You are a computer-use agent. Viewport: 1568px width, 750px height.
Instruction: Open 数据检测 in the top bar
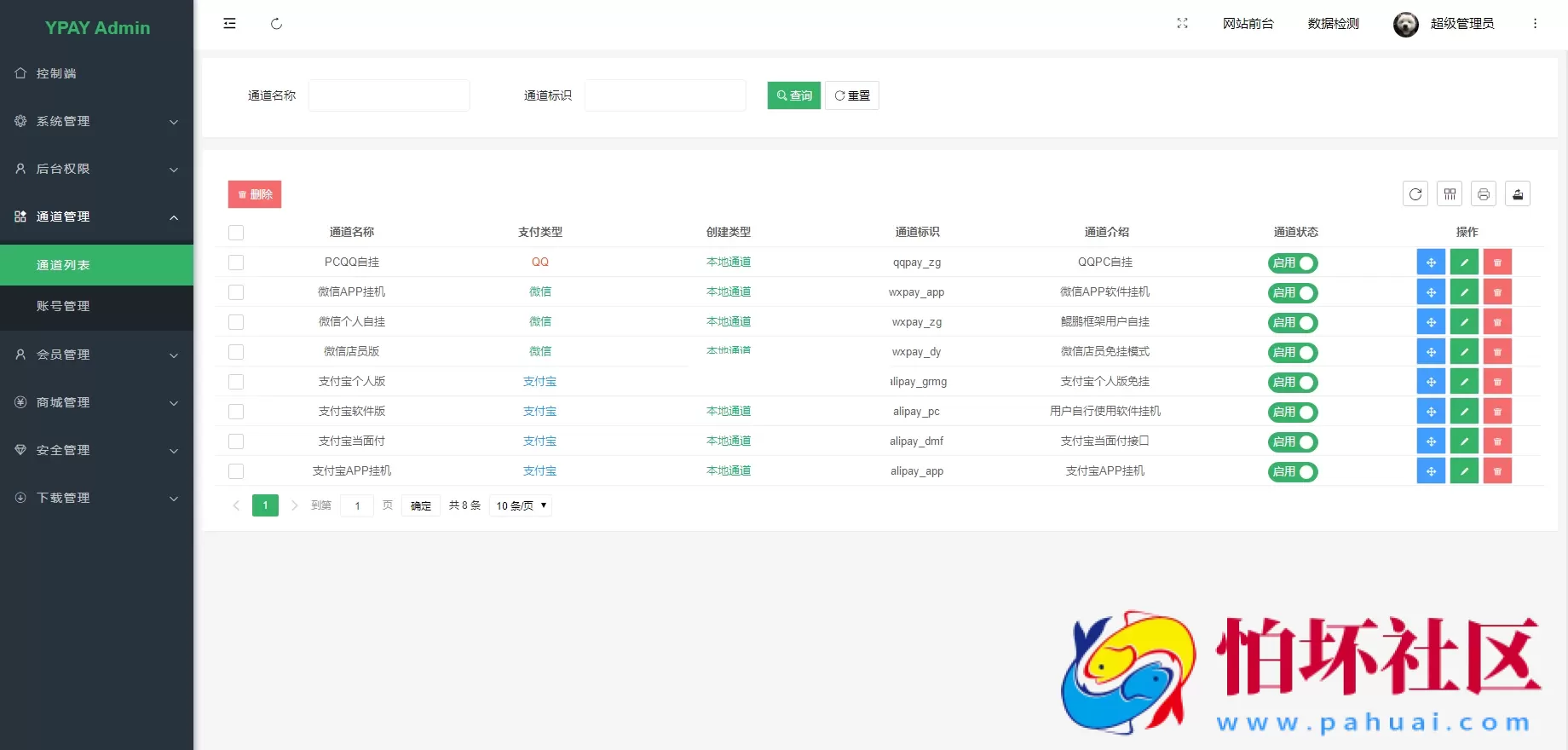click(1333, 24)
